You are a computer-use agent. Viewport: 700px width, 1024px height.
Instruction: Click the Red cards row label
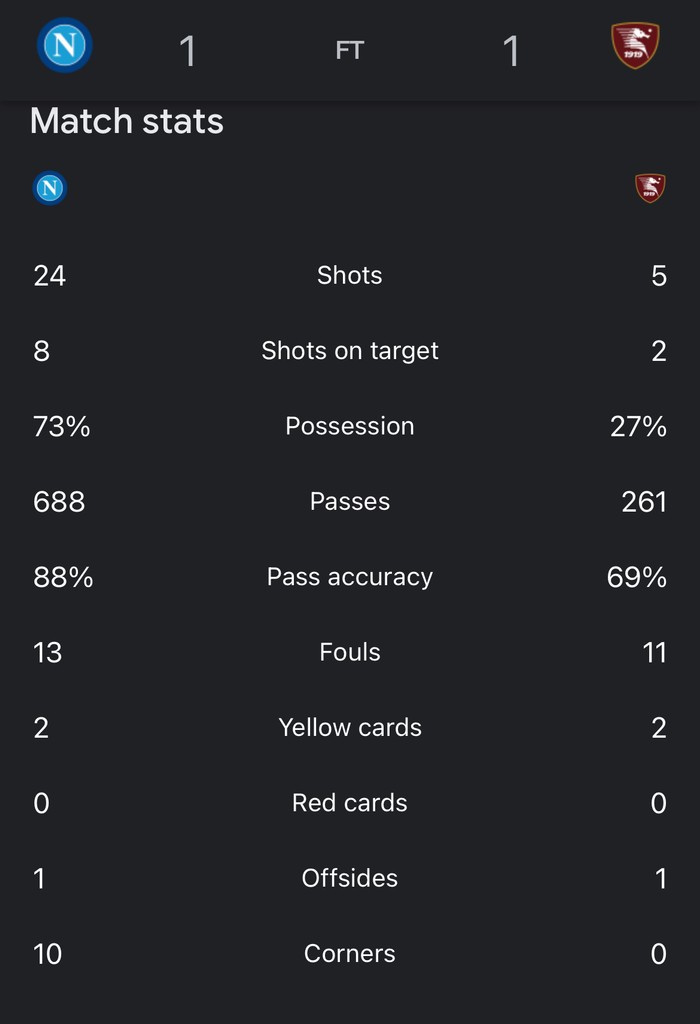click(349, 803)
